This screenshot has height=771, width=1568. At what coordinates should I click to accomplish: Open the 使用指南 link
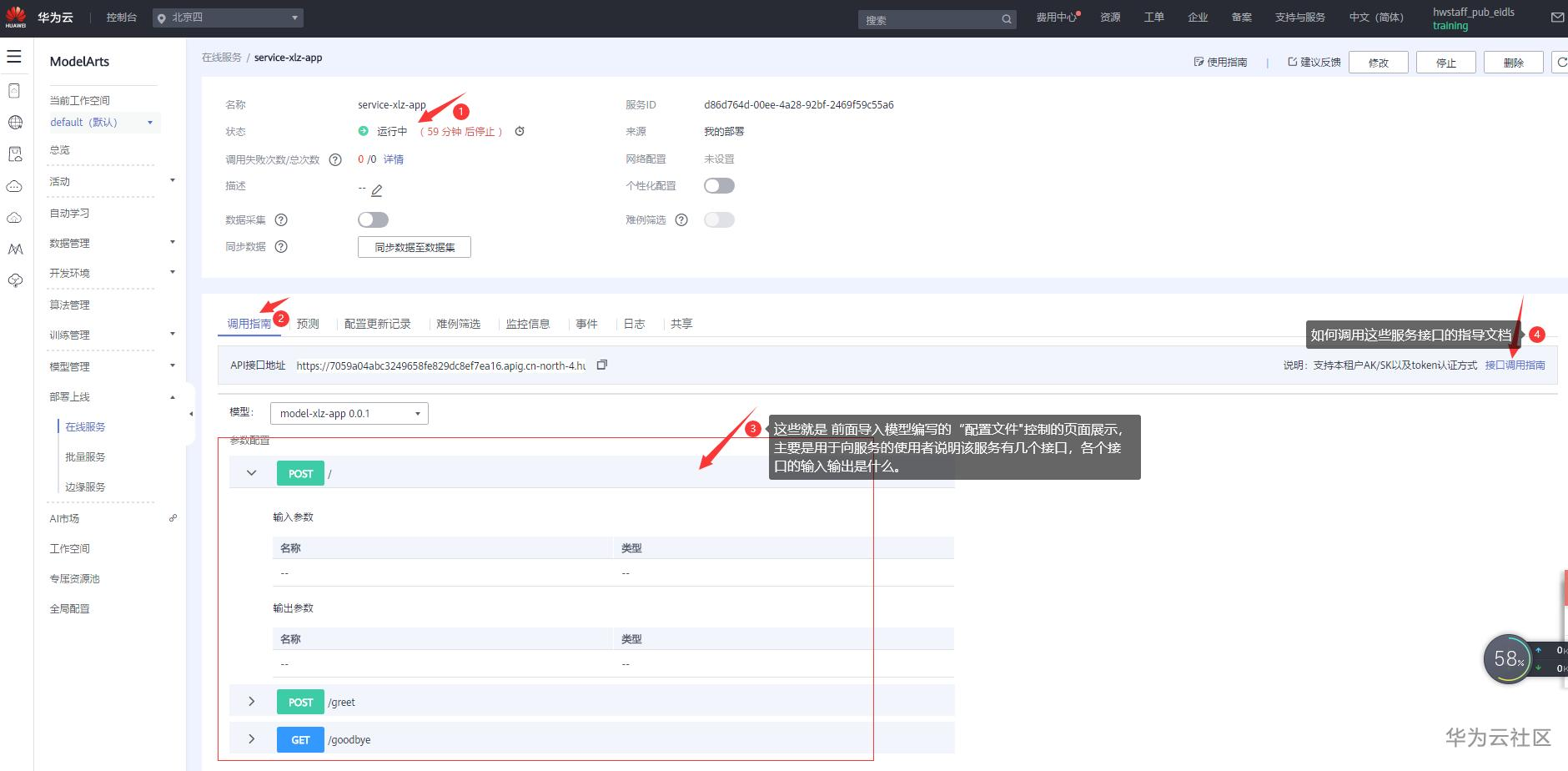1221,63
